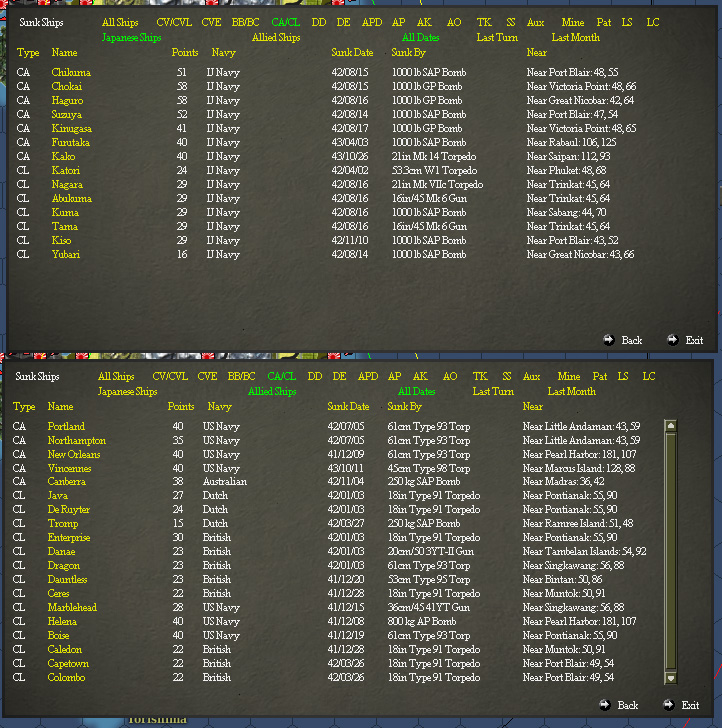Toggle Japanese Ships in the bottom panel

(127, 391)
